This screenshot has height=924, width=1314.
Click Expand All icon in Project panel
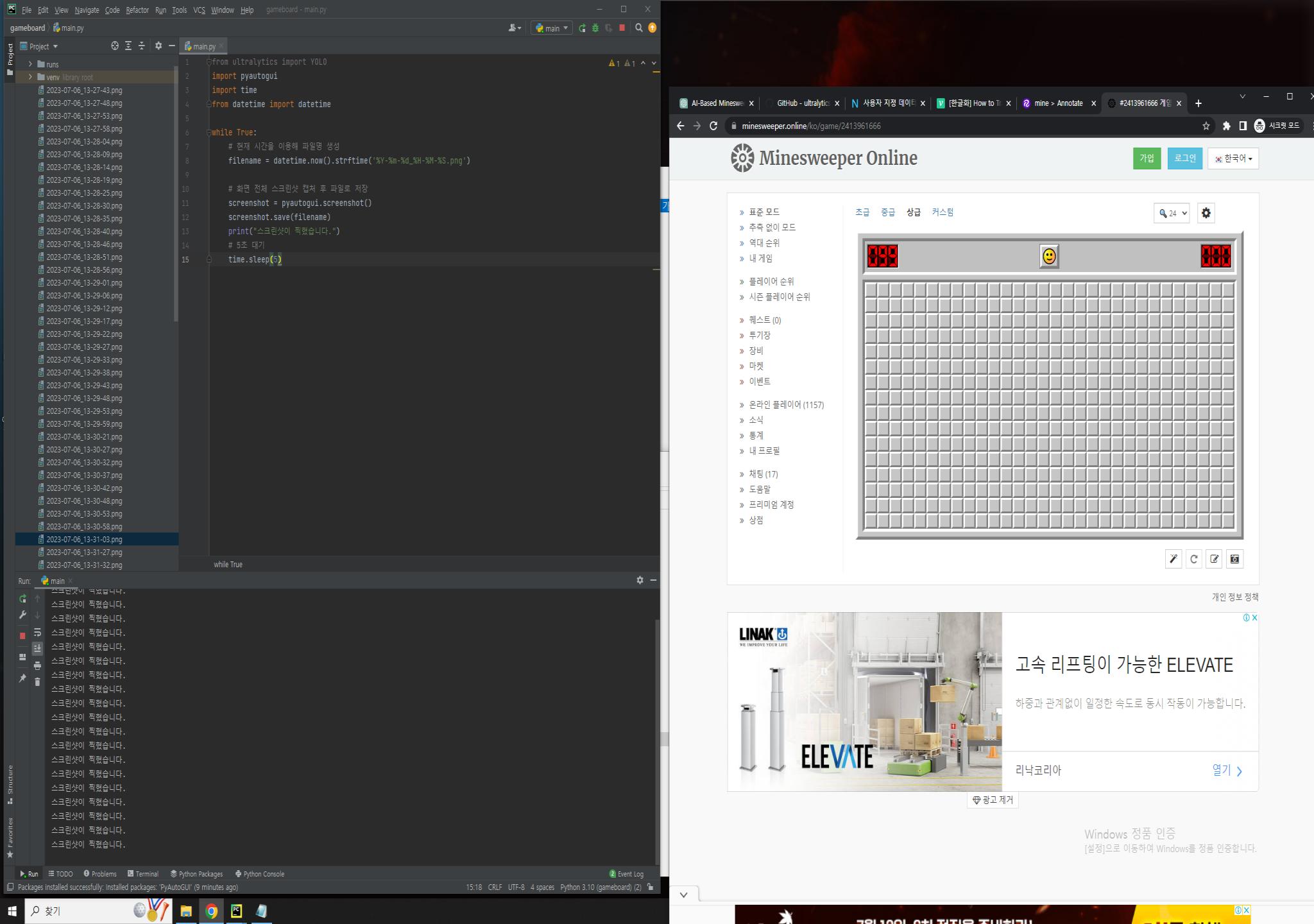pos(128,46)
